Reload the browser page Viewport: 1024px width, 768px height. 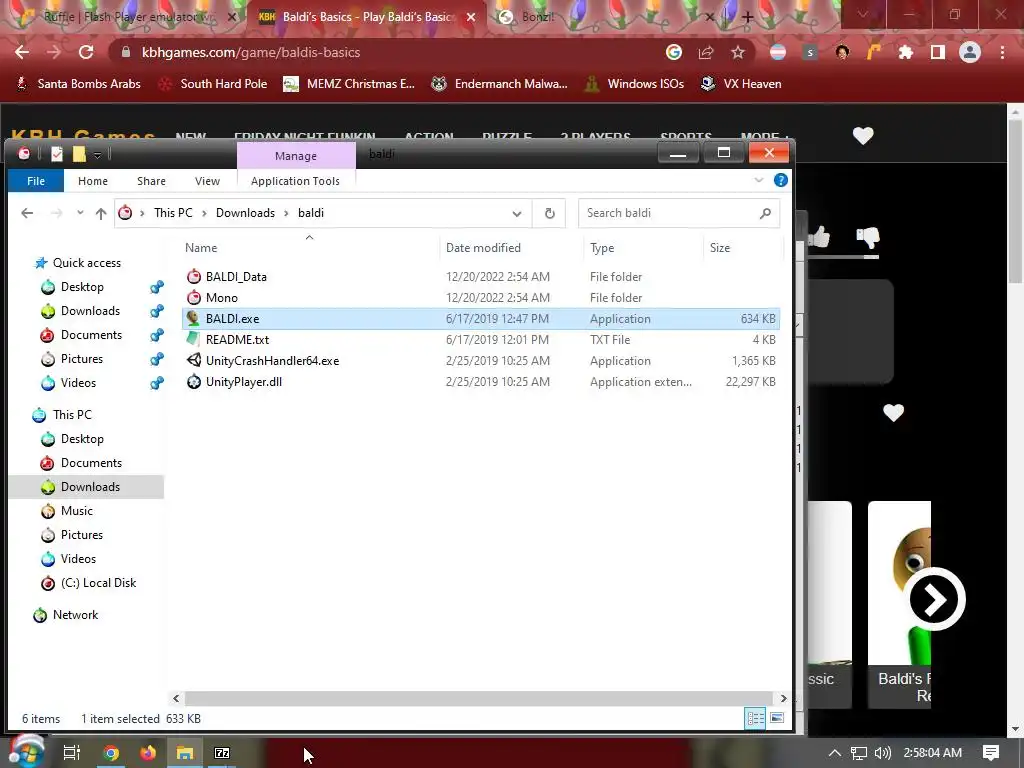pyautogui.click(x=86, y=52)
